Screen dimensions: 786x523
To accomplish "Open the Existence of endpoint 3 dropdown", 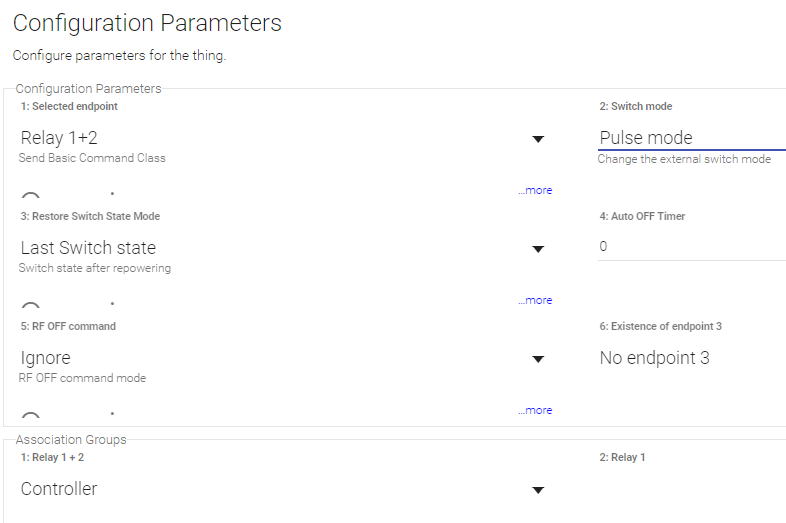I will pos(690,358).
